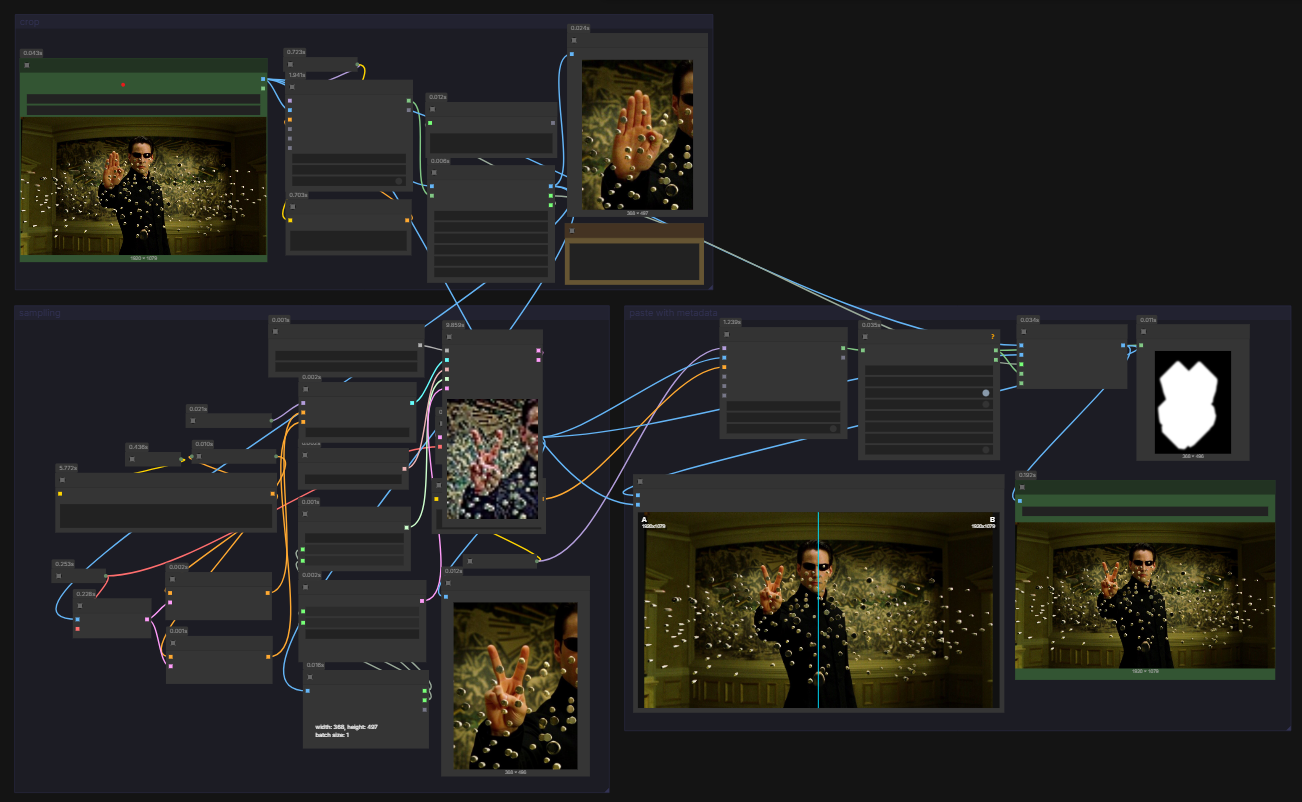Toggle the dark switch just below the enabled one in the 0.035s node

986,404
